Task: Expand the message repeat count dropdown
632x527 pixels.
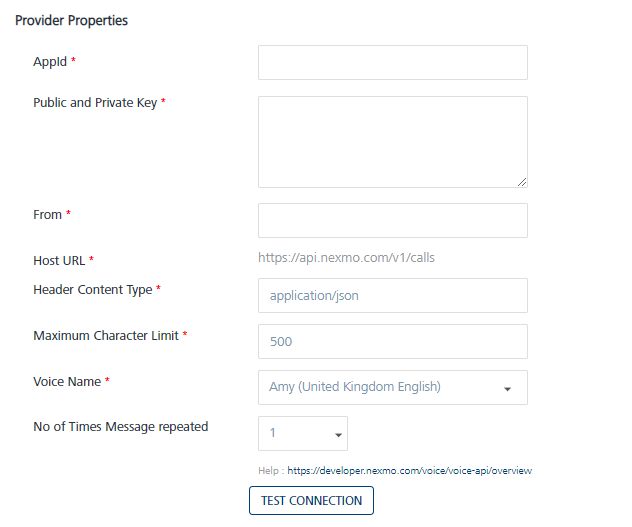Action: (x=303, y=434)
